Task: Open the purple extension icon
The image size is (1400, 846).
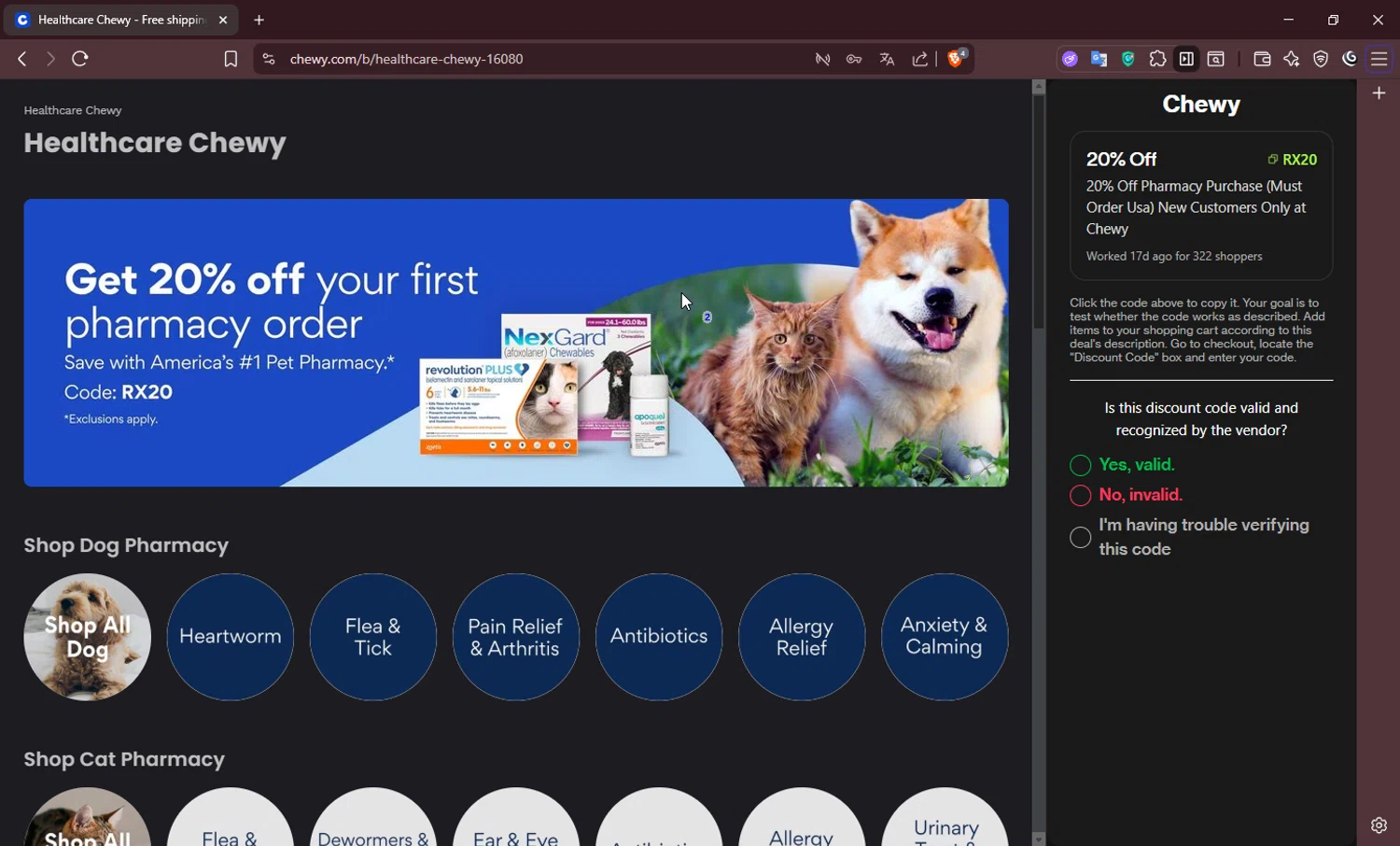Action: click(1070, 59)
